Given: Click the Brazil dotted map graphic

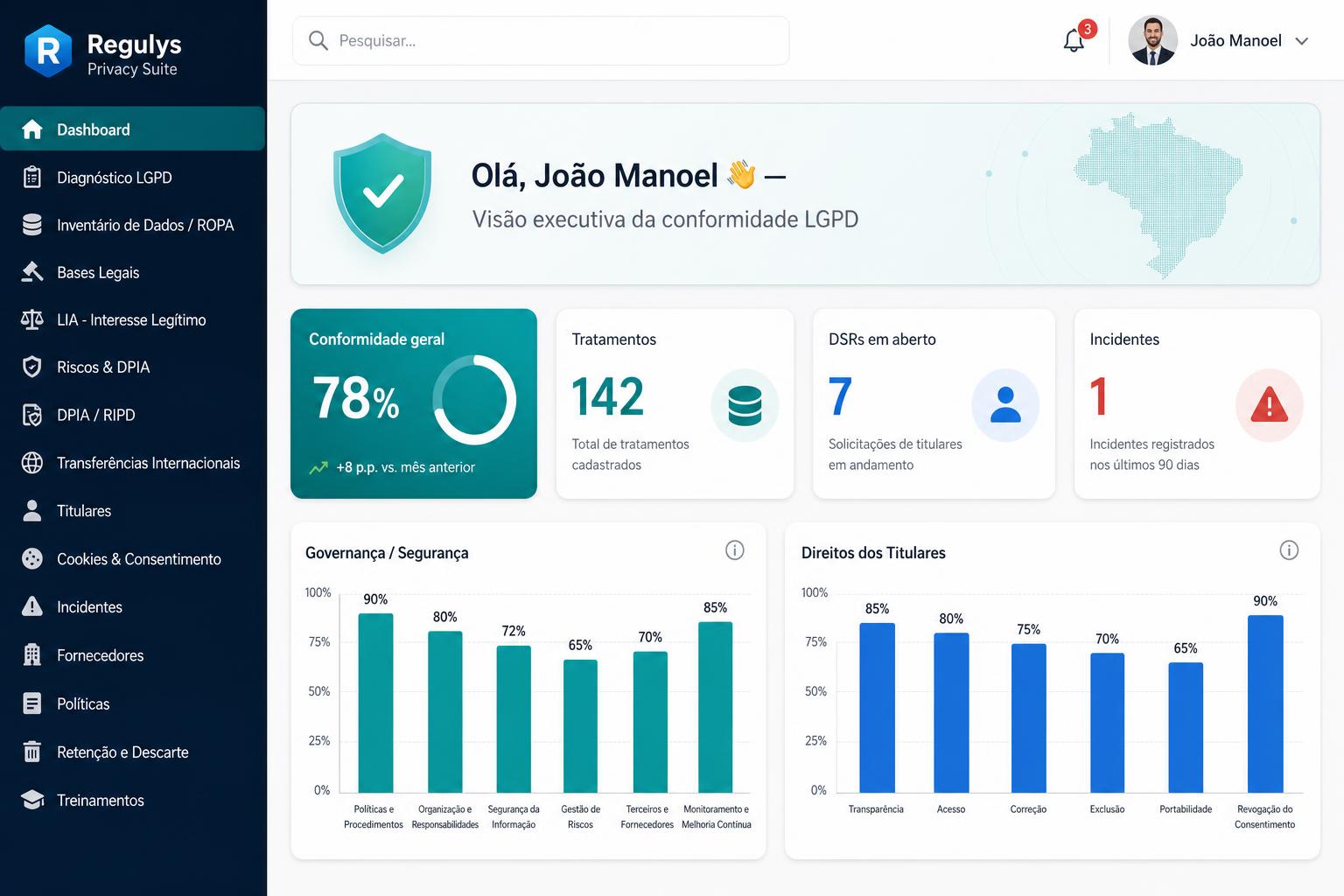Looking at the screenshot, I should coord(1158,195).
